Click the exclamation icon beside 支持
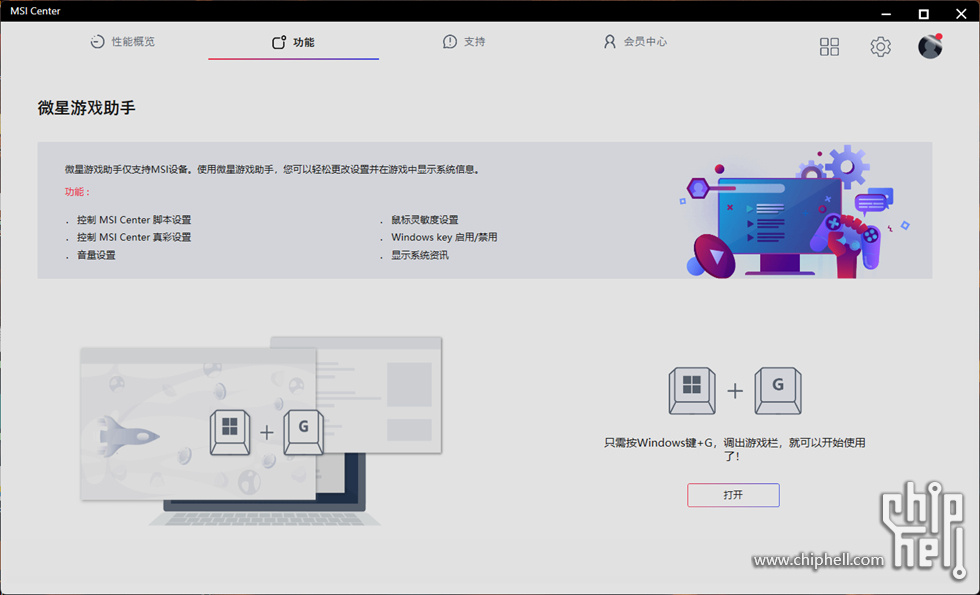This screenshot has width=980, height=595. [x=450, y=42]
